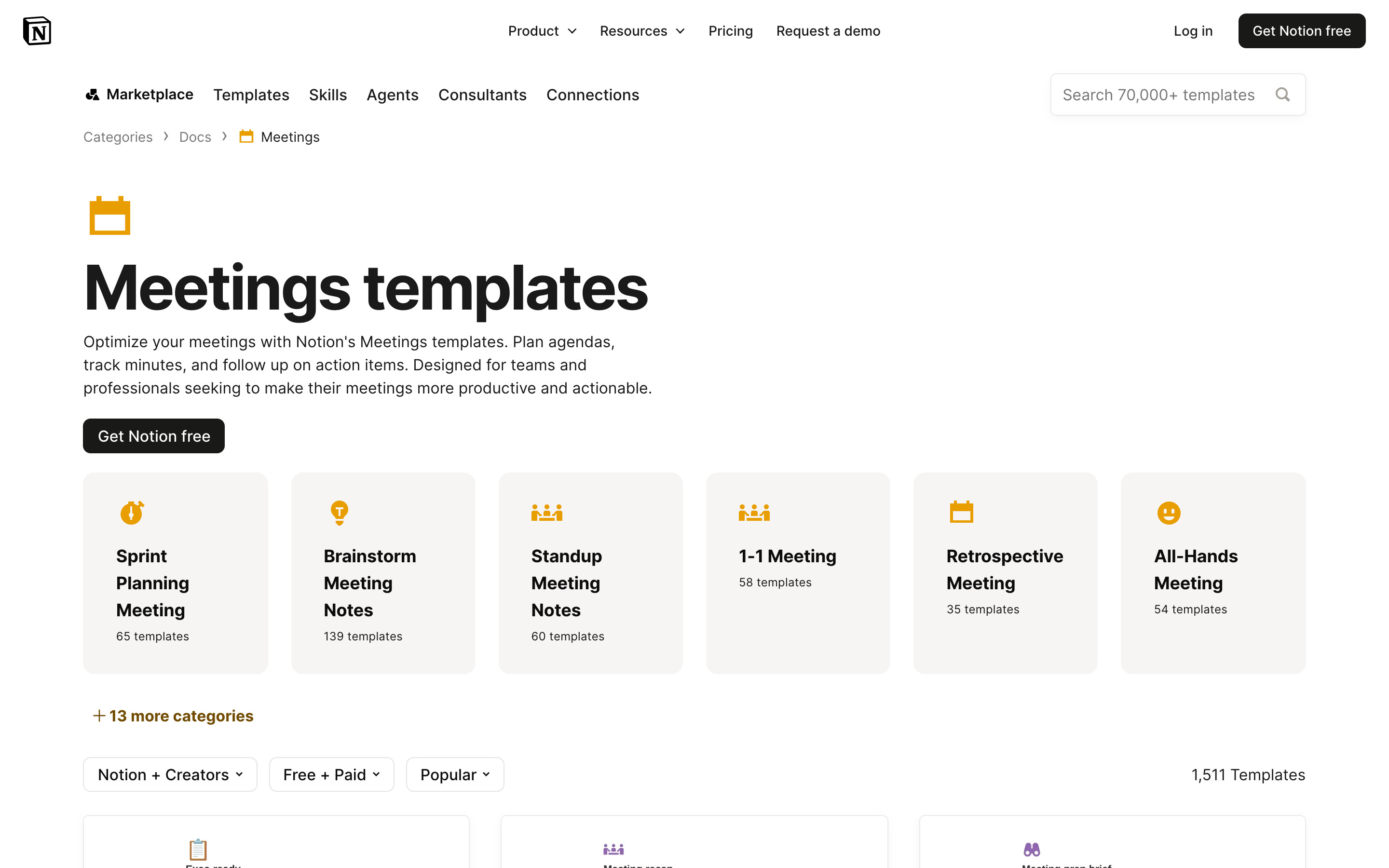Expand 13 more categories
This screenshot has height=868, width=1389.
tap(173, 716)
